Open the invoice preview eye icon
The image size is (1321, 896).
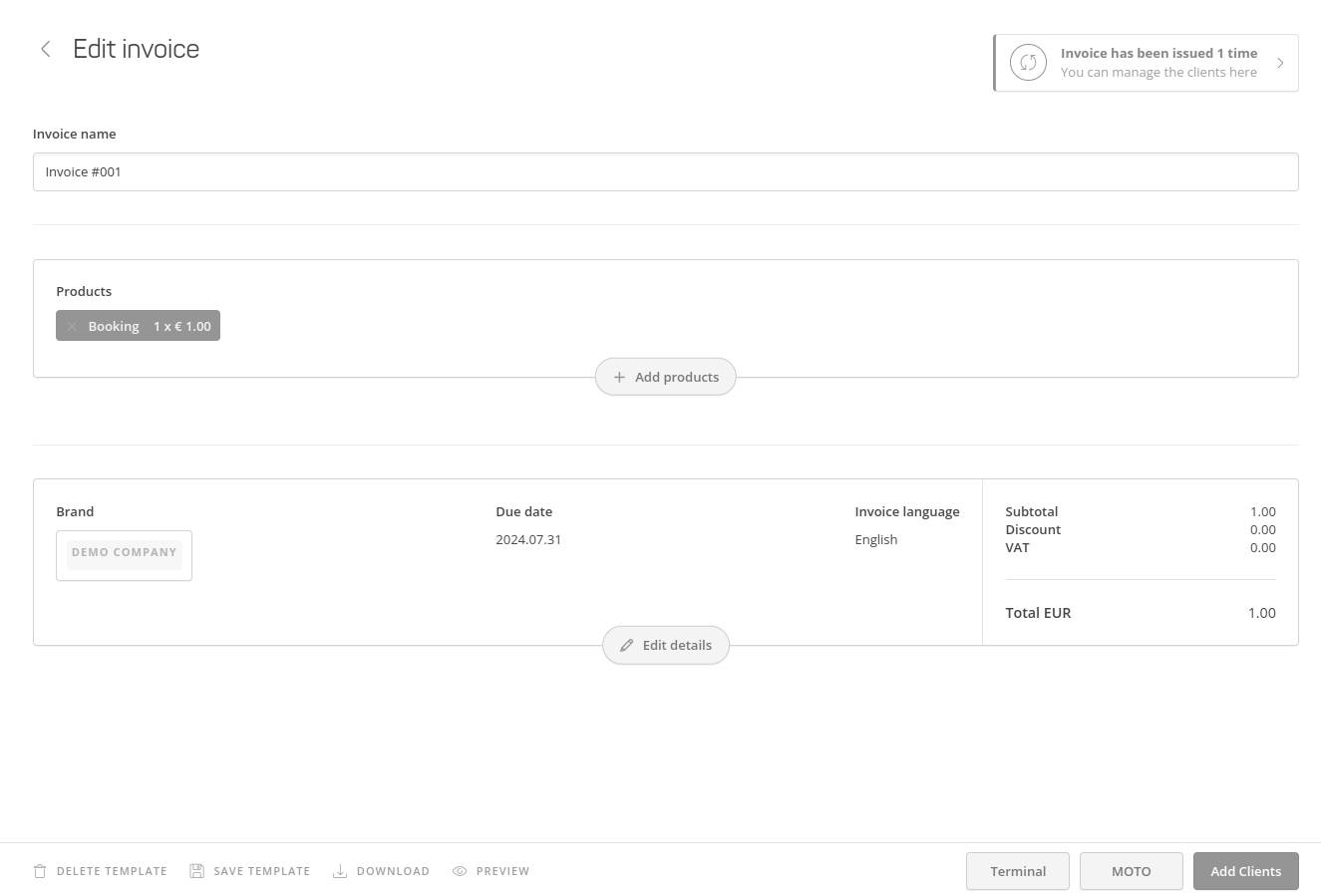[461, 870]
